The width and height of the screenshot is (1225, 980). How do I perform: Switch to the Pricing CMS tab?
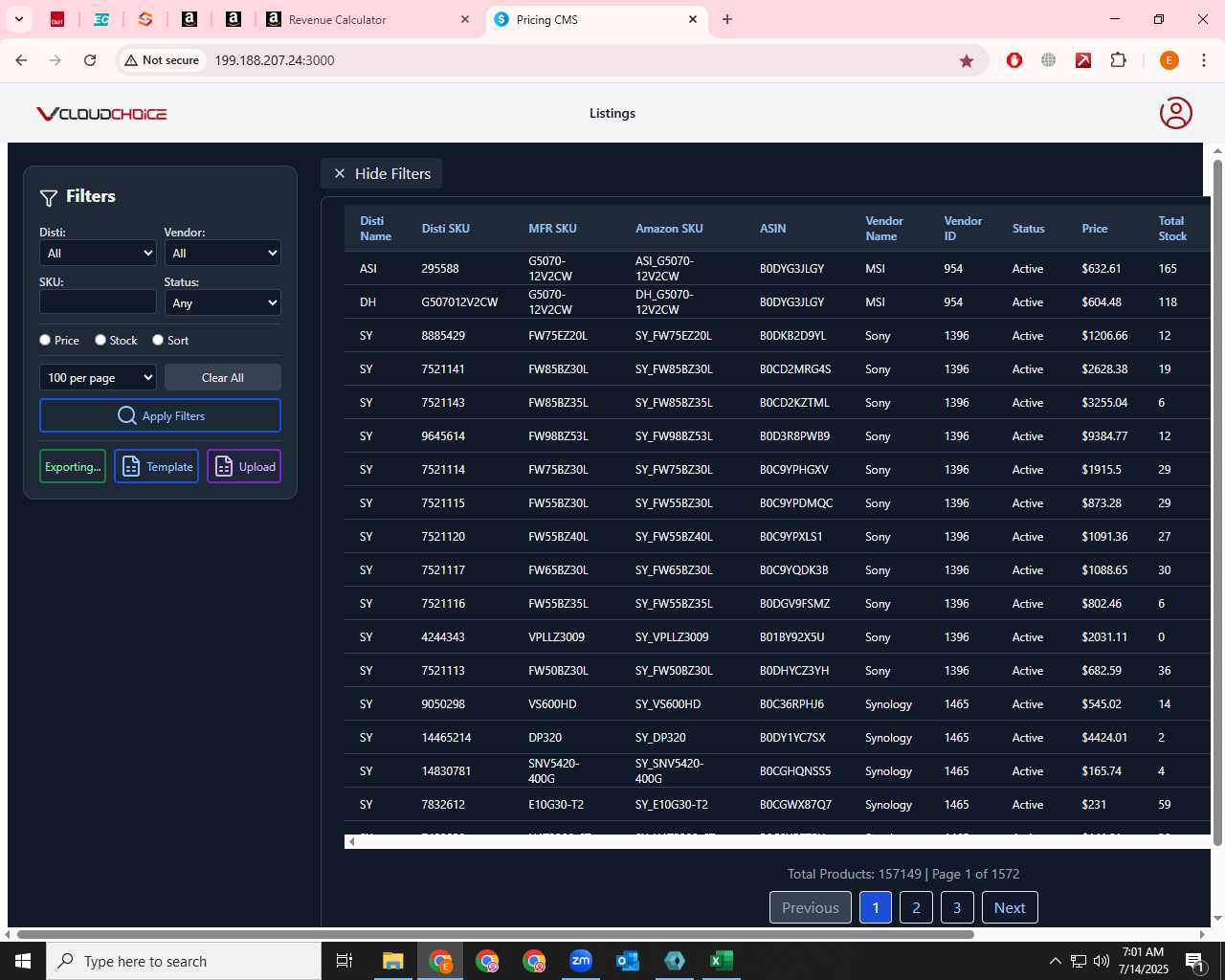click(595, 19)
